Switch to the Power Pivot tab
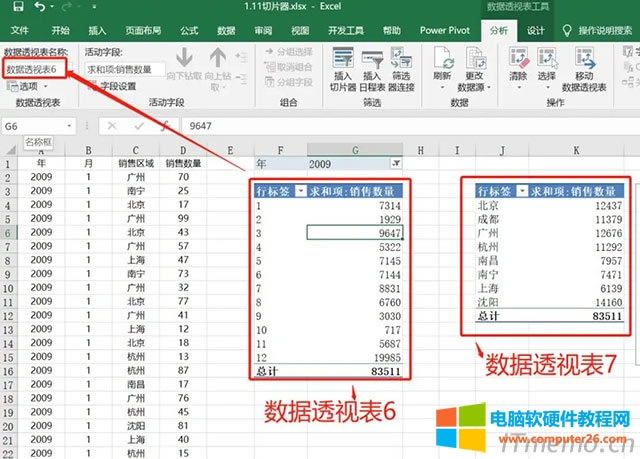The image size is (640, 459). (x=446, y=31)
